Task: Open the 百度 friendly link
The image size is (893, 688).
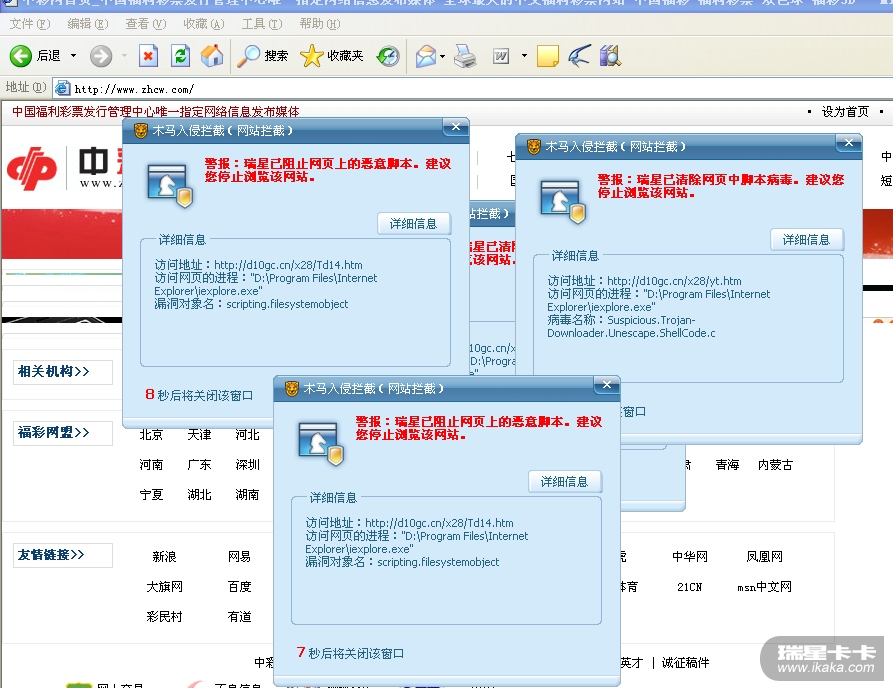Action: click(239, 587)
